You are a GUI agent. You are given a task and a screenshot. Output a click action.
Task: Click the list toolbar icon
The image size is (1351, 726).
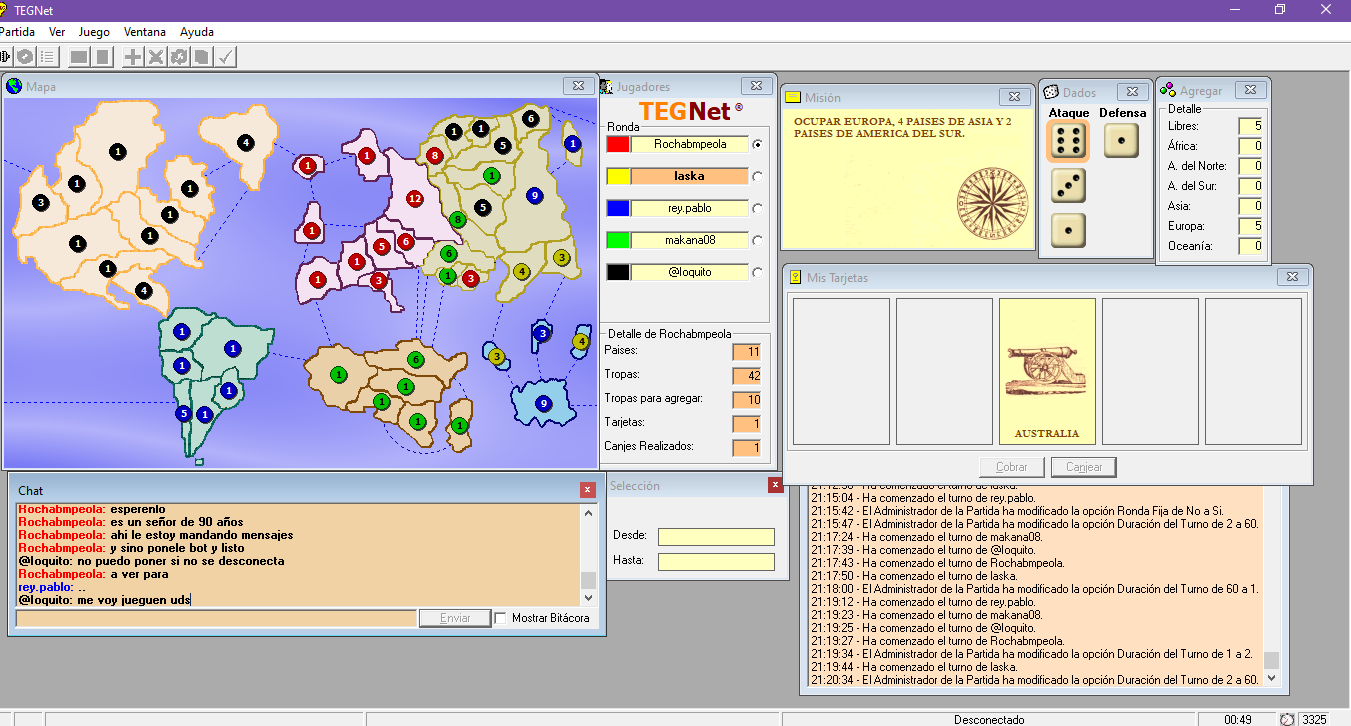[x=48, y=57]
